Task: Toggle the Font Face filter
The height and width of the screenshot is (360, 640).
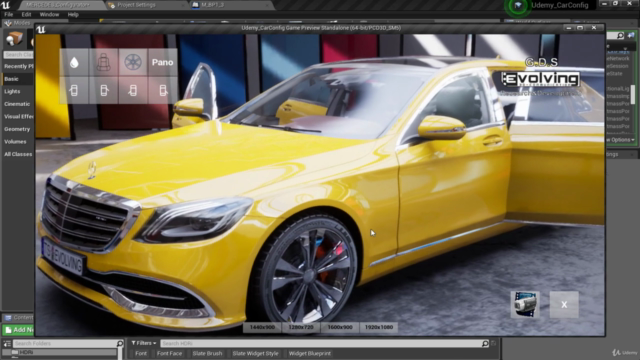Action: point(169,353)
